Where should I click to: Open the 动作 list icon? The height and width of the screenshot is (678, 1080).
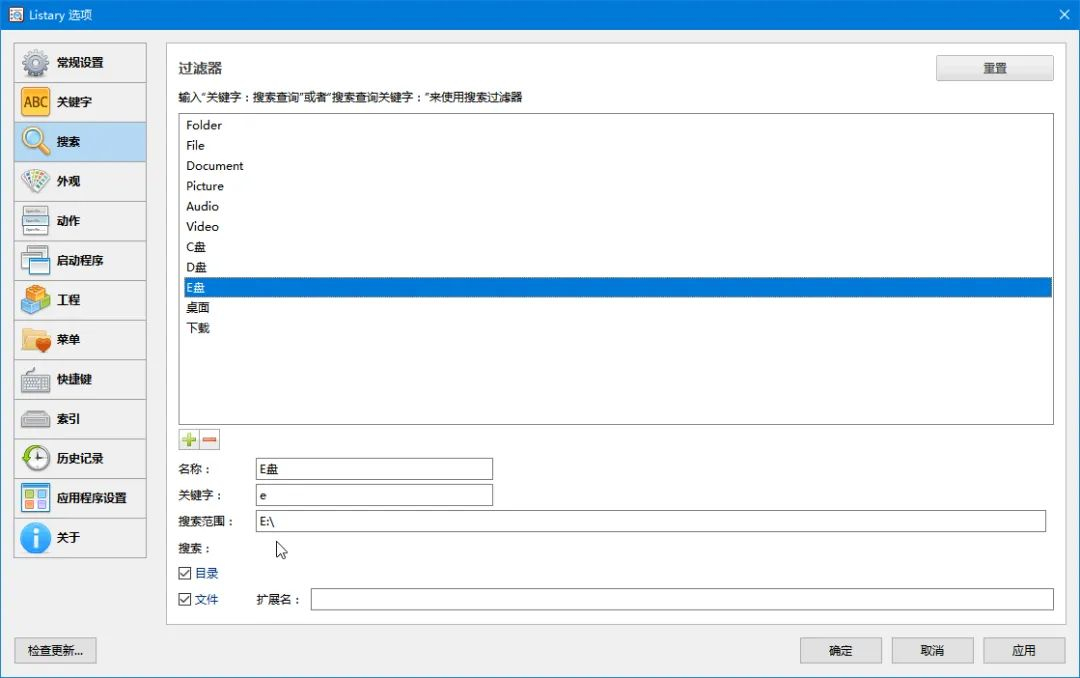coord(35,220)
